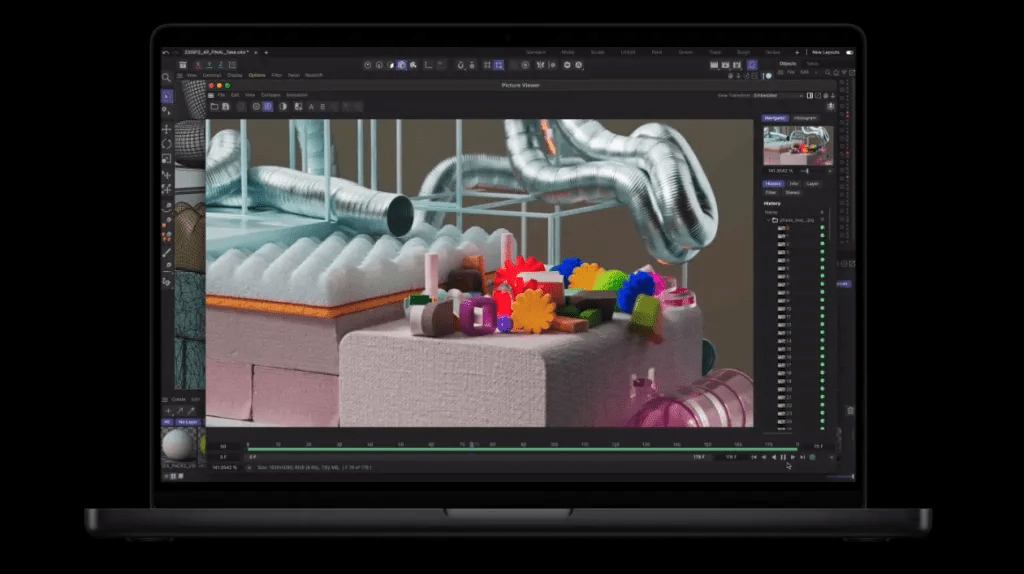Open the Picture Viewer File menu
This screenshot has height=574, width=1024.
click(221, 95)
